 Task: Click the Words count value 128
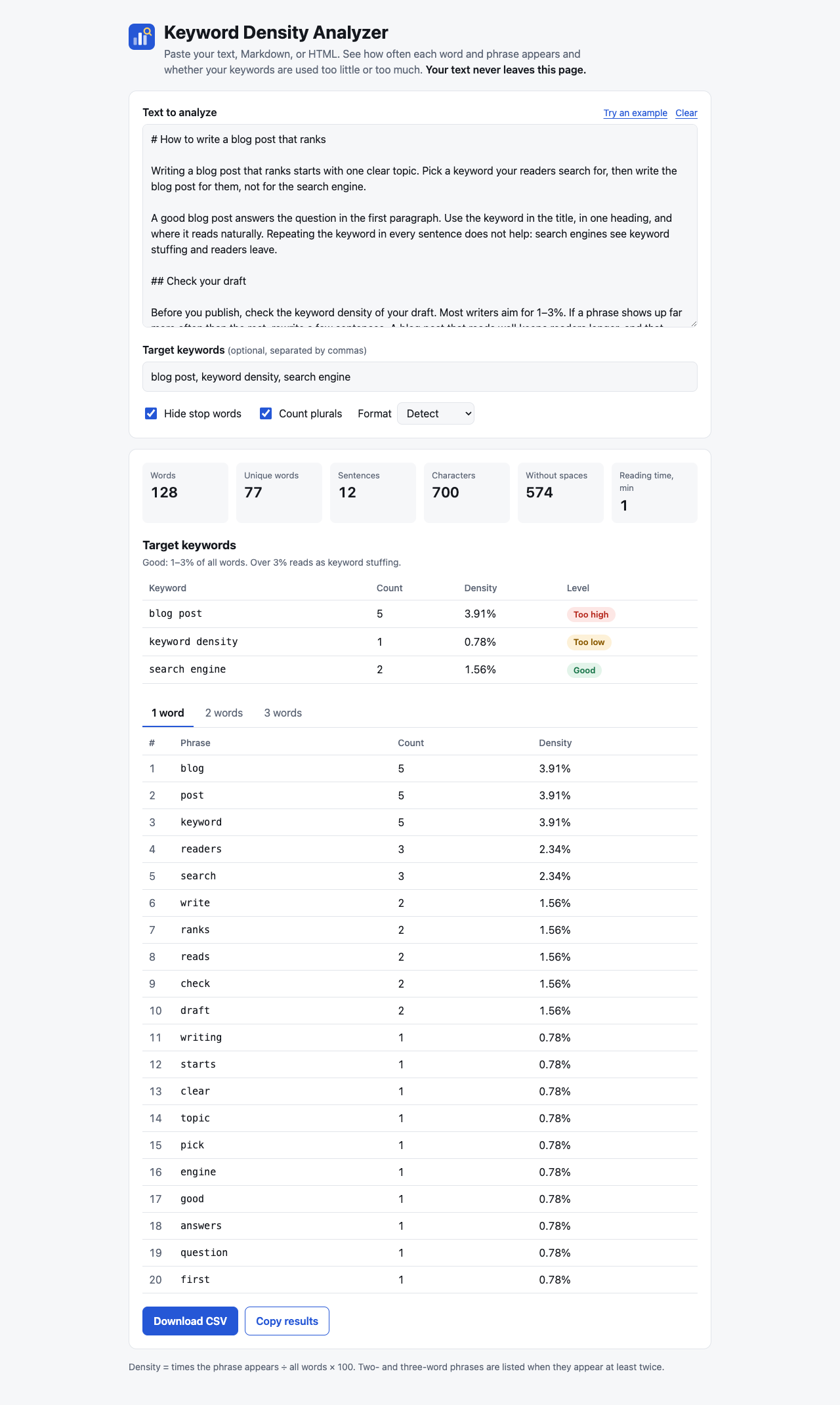(x=164, y=493)
